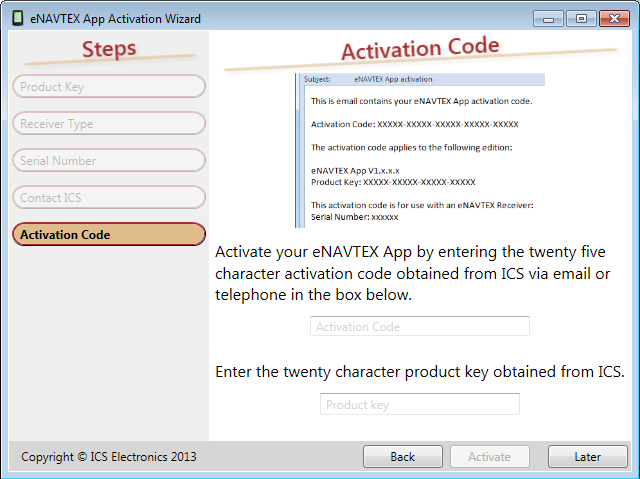
Task: Maximize the Activation Wizard window
Action: point(581,19)
